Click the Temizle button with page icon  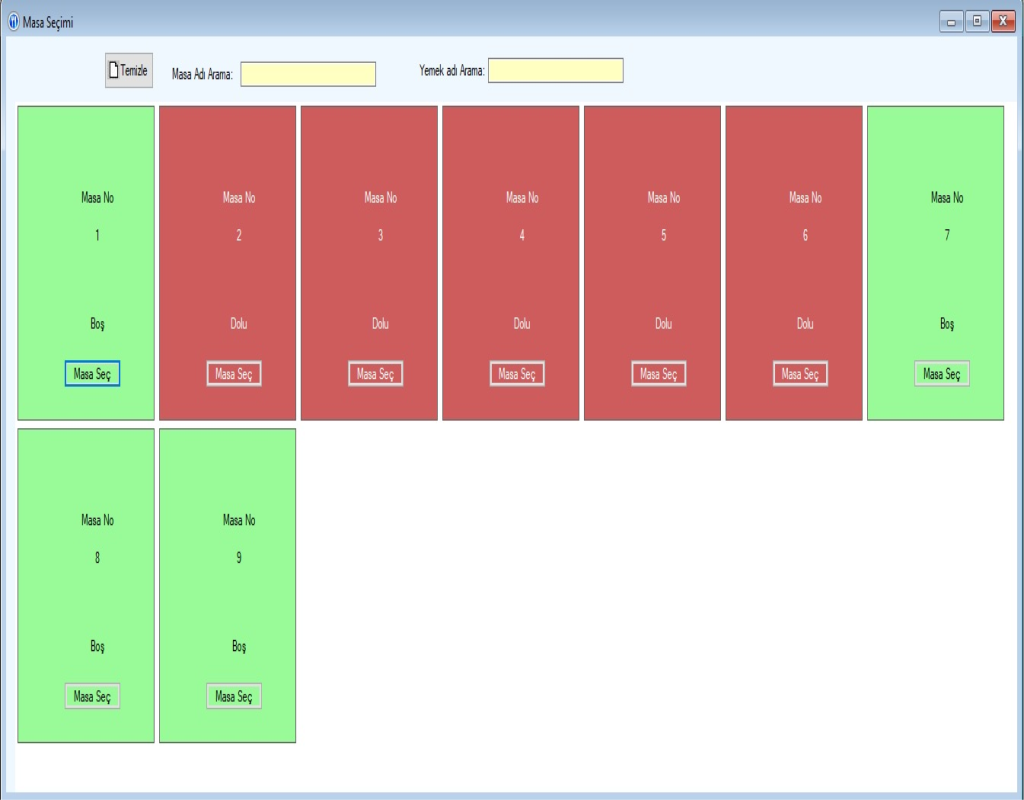coord(129,70)
